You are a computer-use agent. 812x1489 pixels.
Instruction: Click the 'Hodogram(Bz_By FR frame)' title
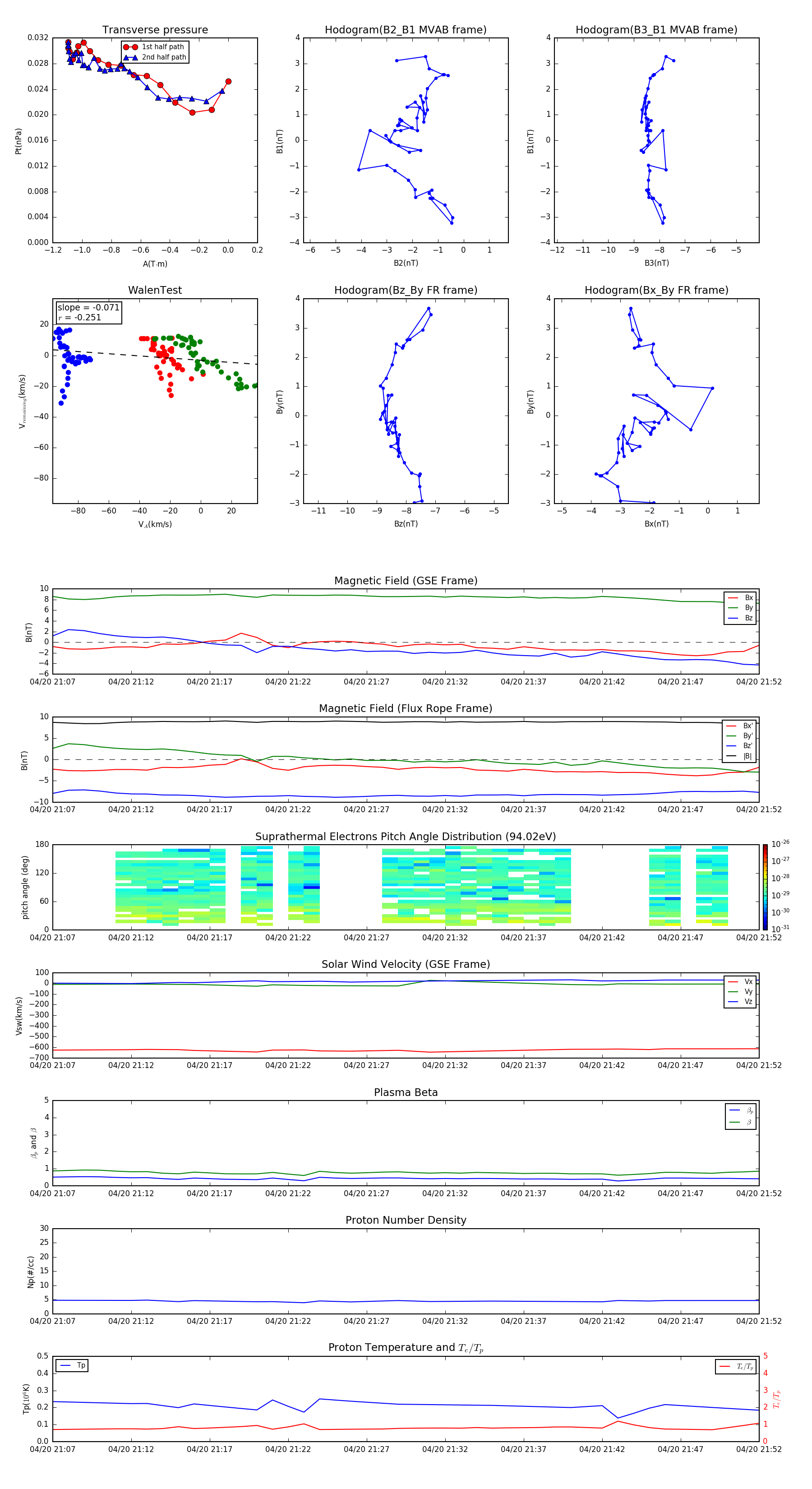406,290
